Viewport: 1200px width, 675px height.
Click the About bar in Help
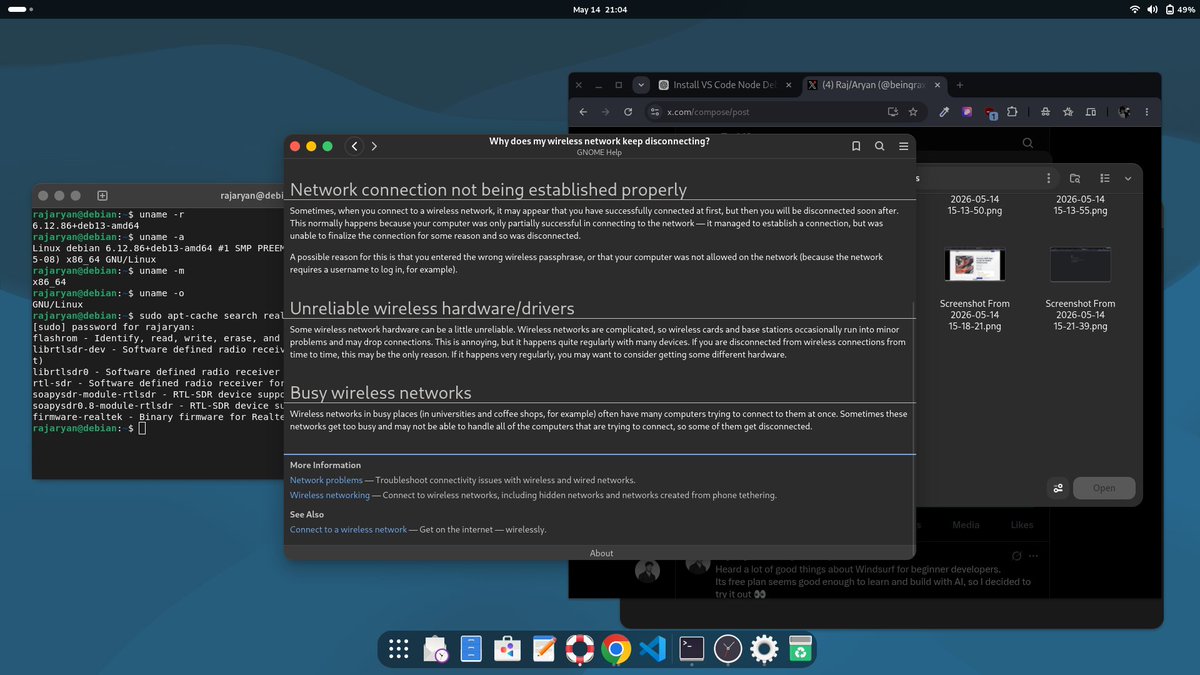601,553
